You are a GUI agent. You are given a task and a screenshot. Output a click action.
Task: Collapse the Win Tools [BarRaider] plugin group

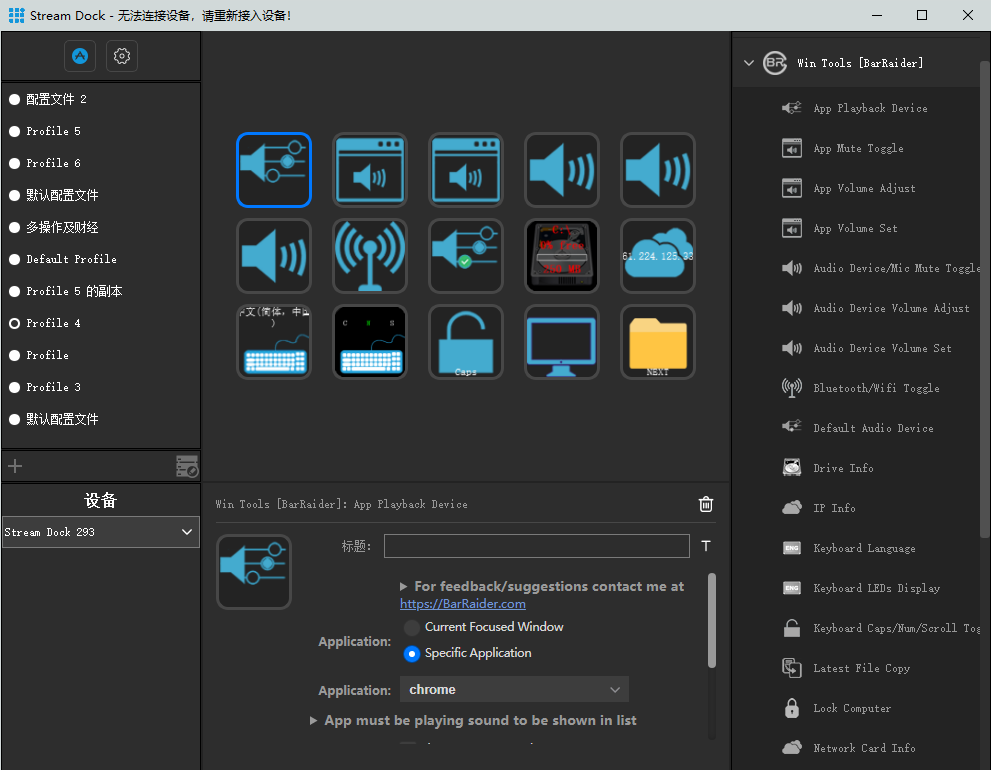pyautogui.click(x=749, y=63)
